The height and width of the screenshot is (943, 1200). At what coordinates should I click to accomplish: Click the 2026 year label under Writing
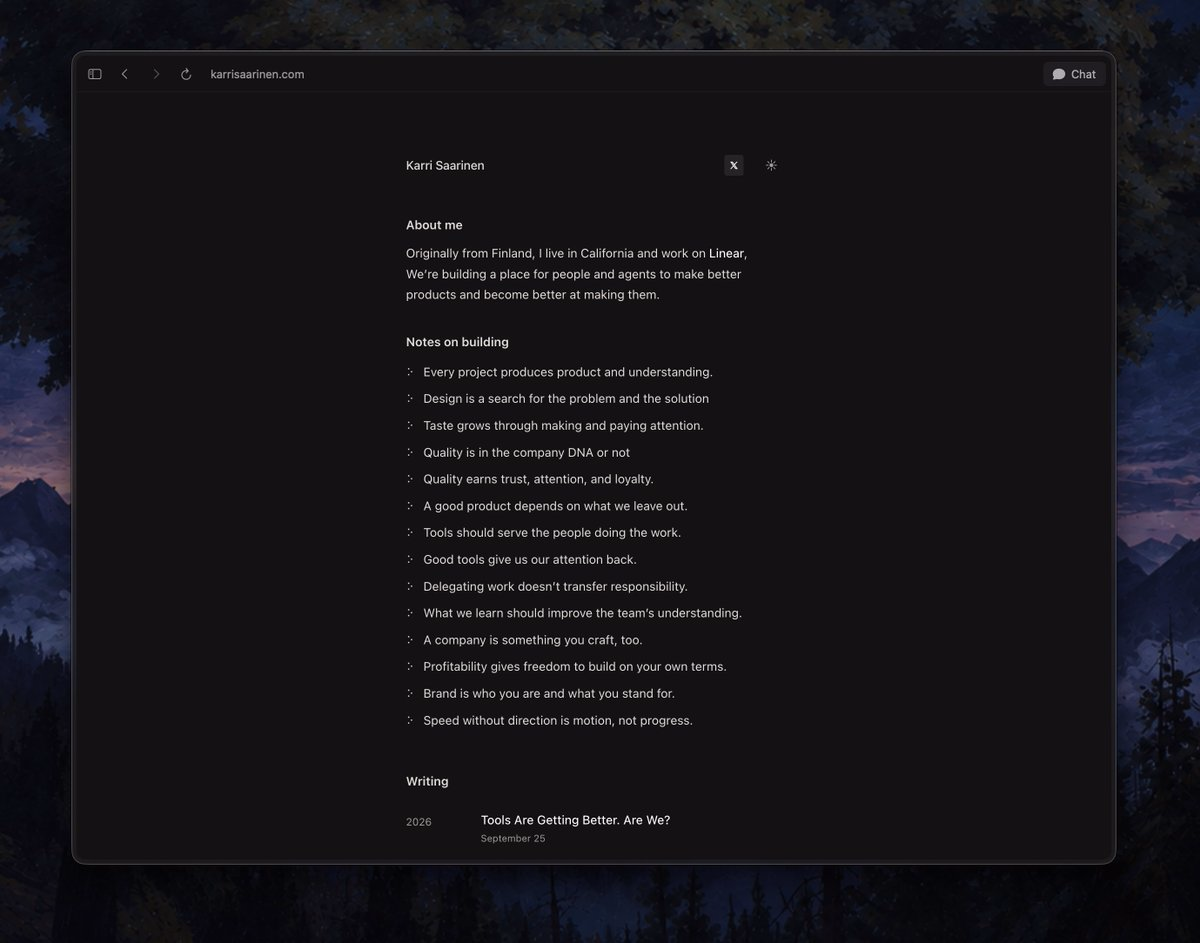(419, 822)
